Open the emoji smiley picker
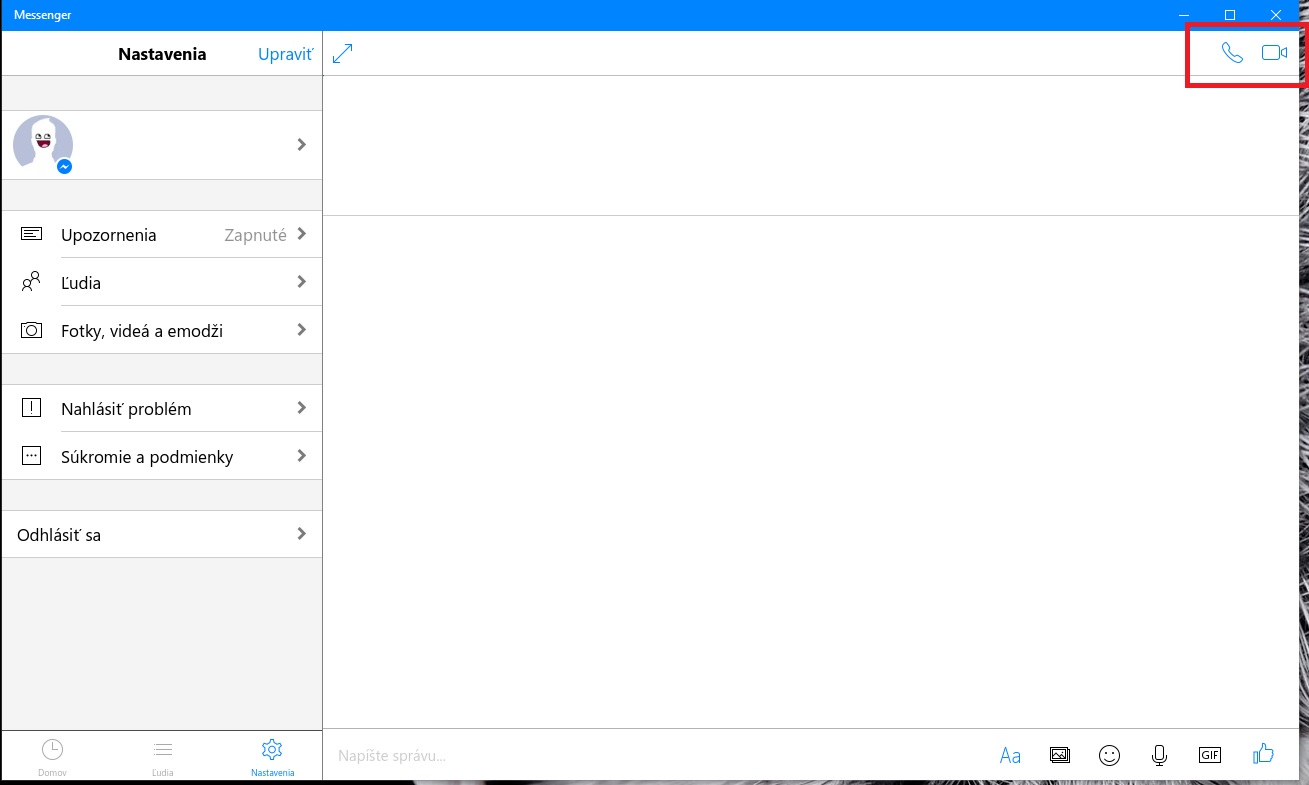This screenshot has height=785, width=1309. (x=1109, y=755)
